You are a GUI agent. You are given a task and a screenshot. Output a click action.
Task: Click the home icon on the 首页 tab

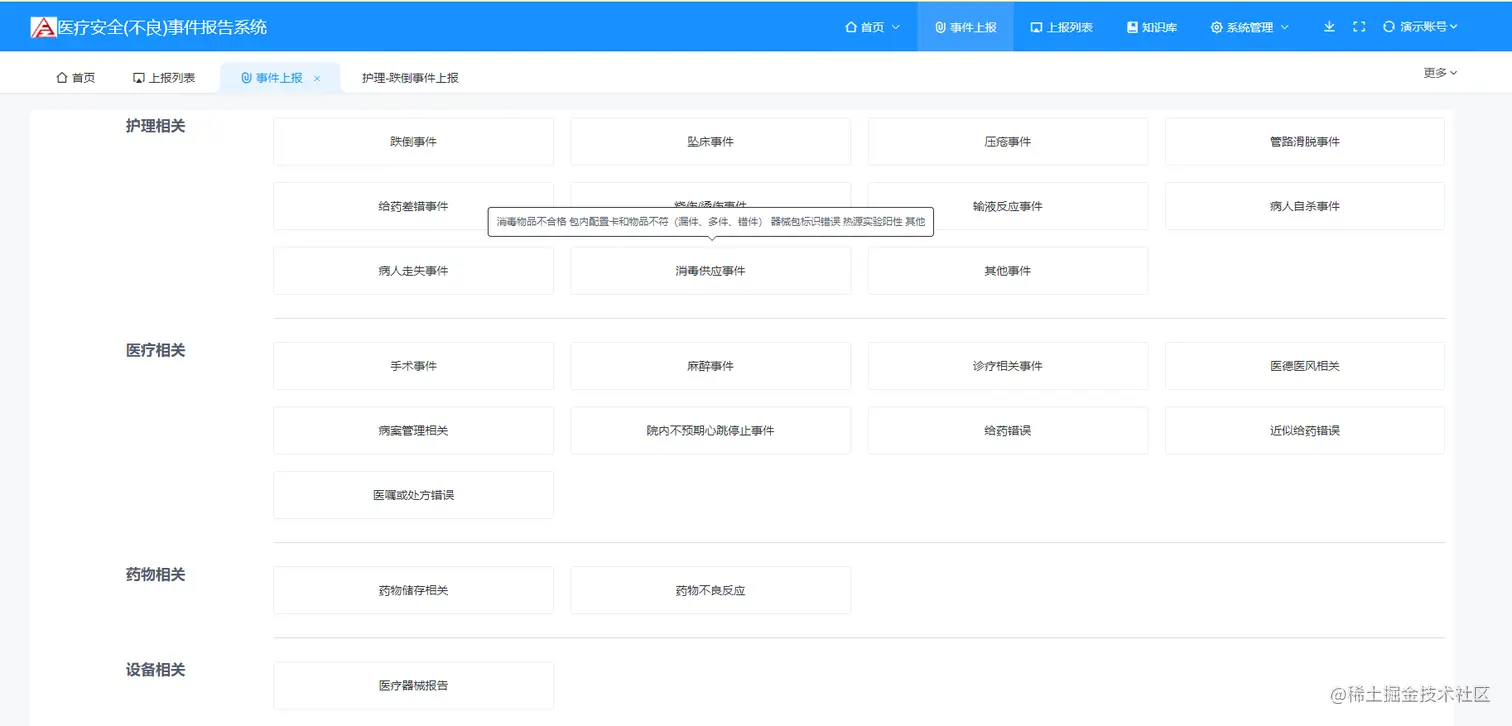(x=60, y=76)
